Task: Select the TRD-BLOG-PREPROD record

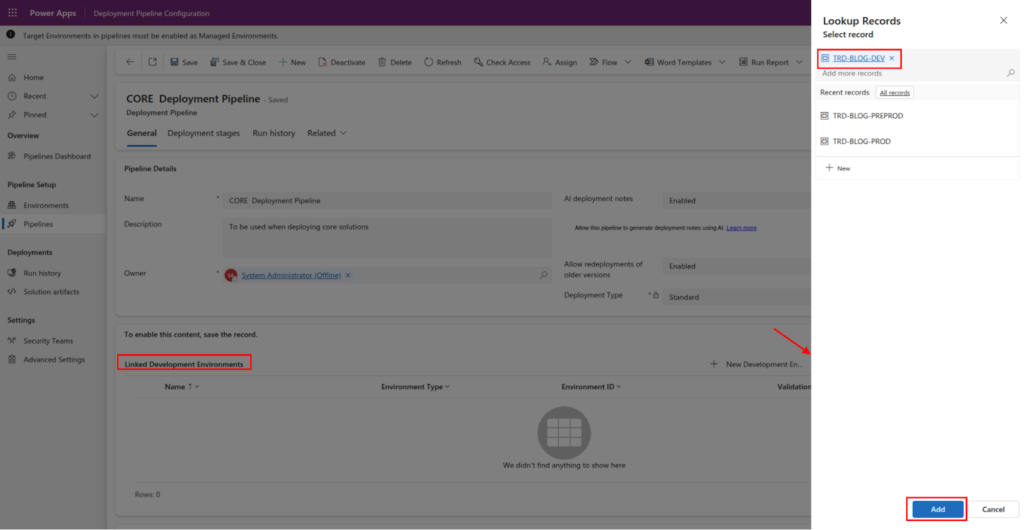Action: 867,116
